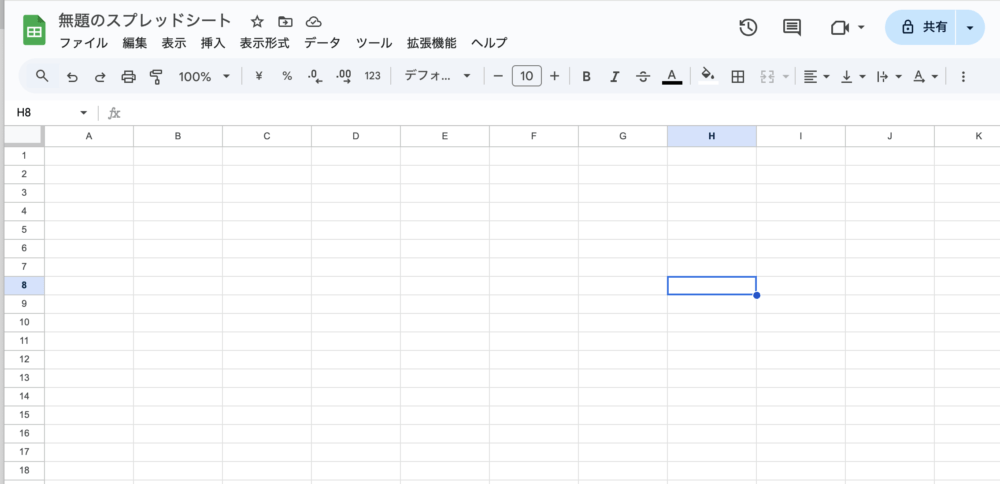Open the comments icon
The width and height of the screenshot is (1000, 484).
pyautogui.click(x=792, y=28)
